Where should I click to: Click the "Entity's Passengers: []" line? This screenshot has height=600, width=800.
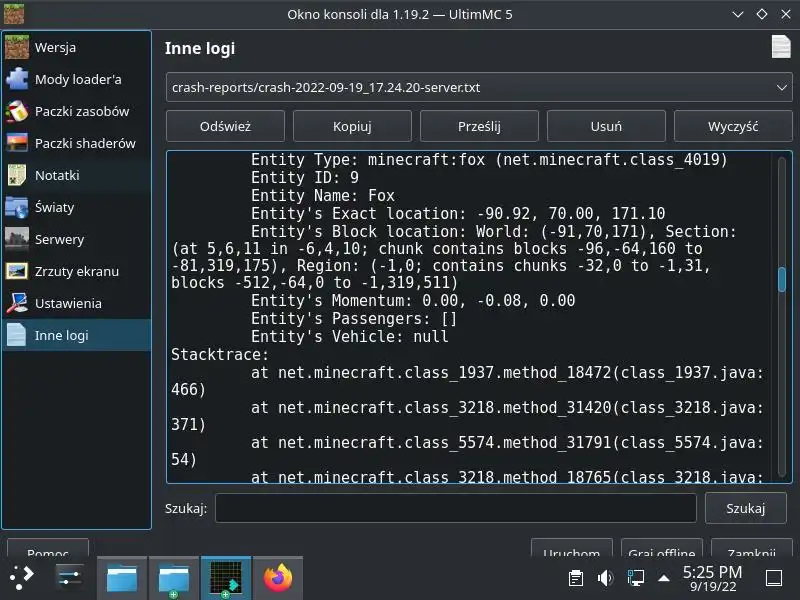tap(354, 319)
